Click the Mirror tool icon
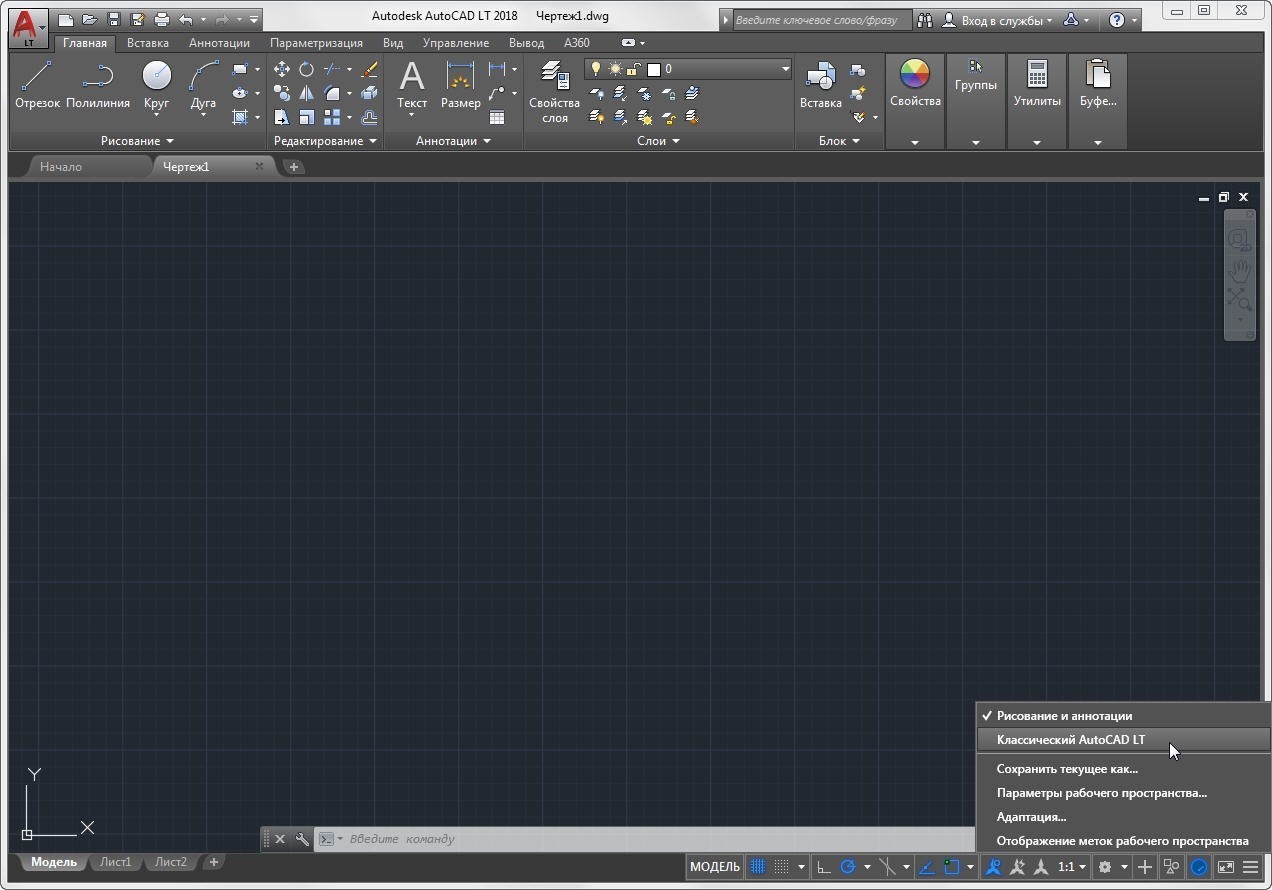1272x890 pixels. point(306,93)
